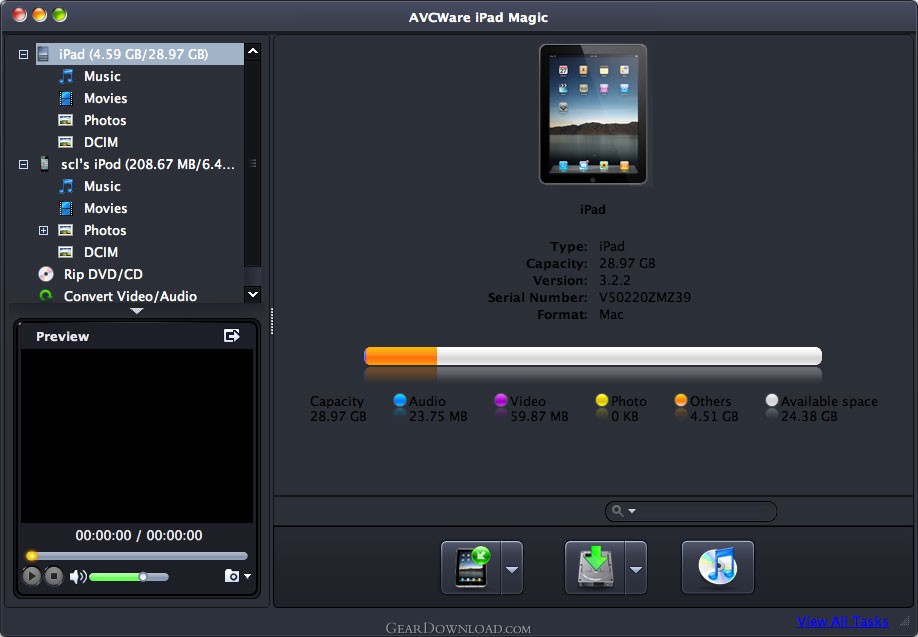Screen dimensions: 918x637
Task: Click the blue Audio legend dot
Action: [x=400, y=400]
